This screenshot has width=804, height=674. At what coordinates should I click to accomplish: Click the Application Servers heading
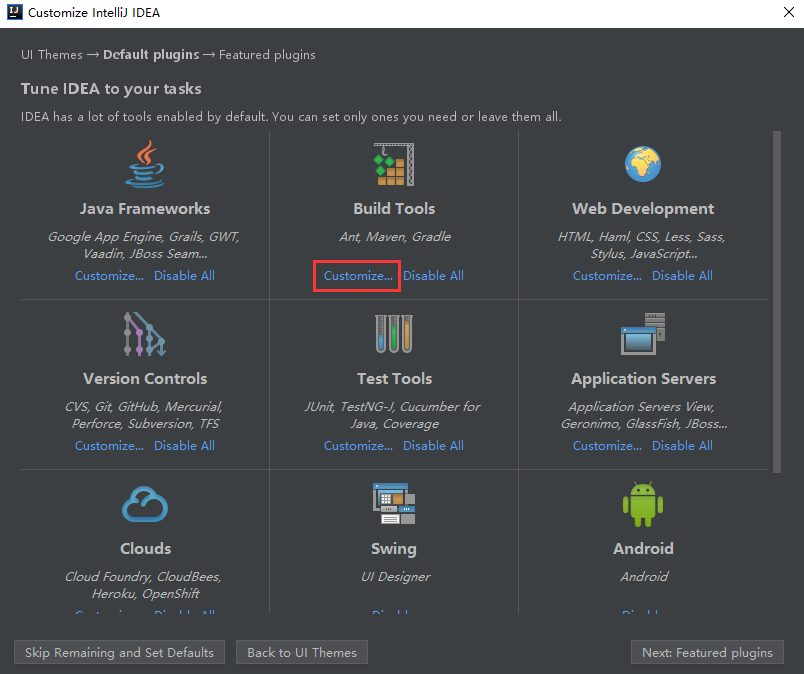click(644, 379)
